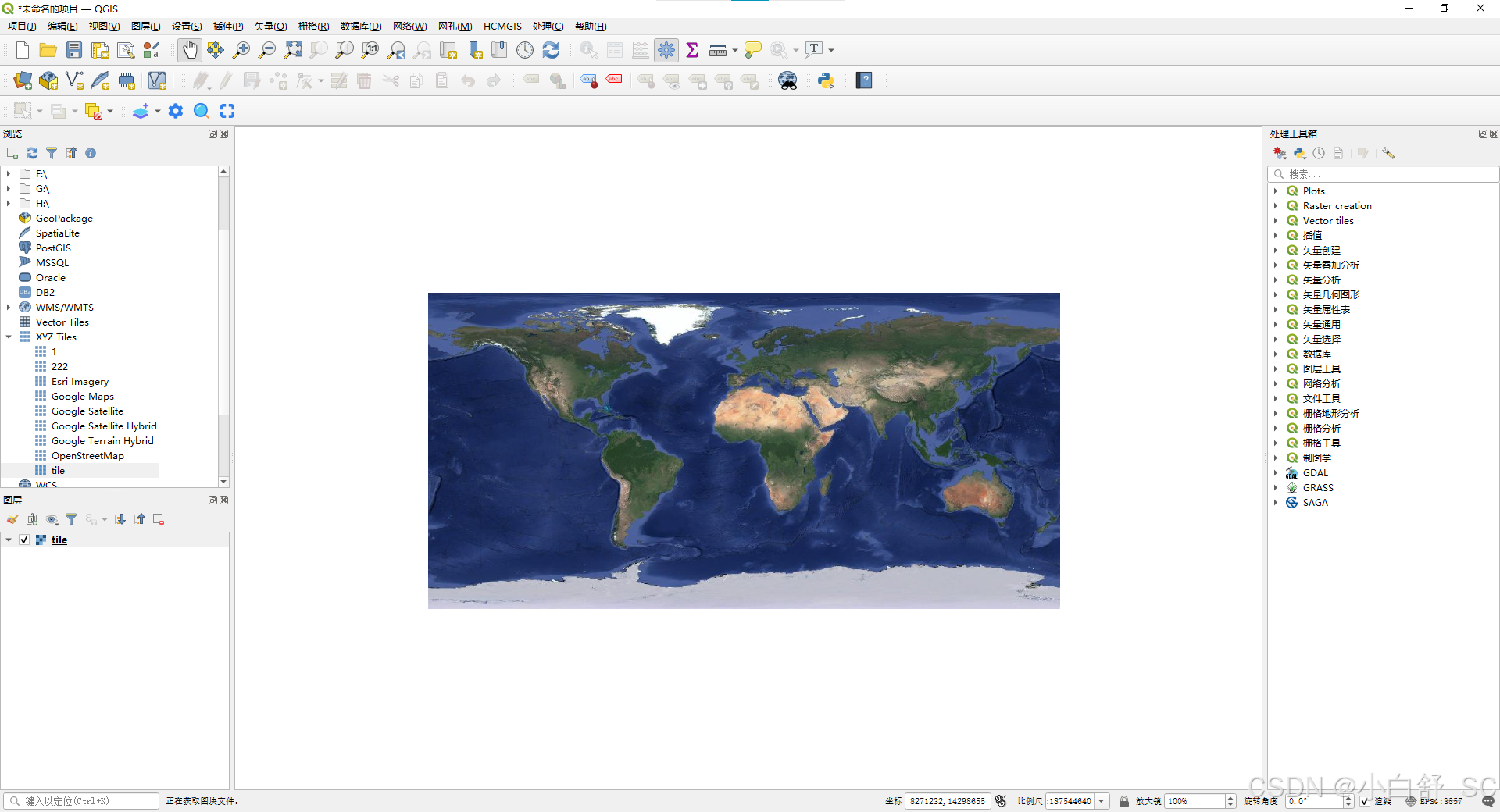
Task: Open the Measure tool dropdown arrow
Action: [x=735, y=51]
